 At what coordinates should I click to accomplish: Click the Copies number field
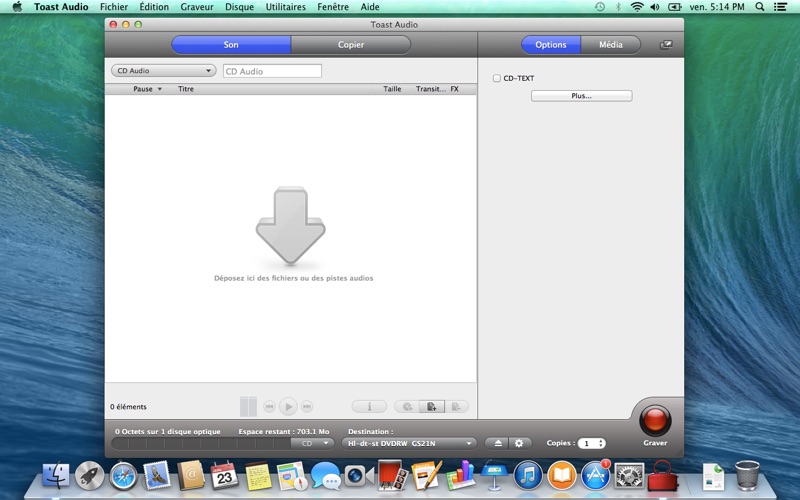(587, 443)
